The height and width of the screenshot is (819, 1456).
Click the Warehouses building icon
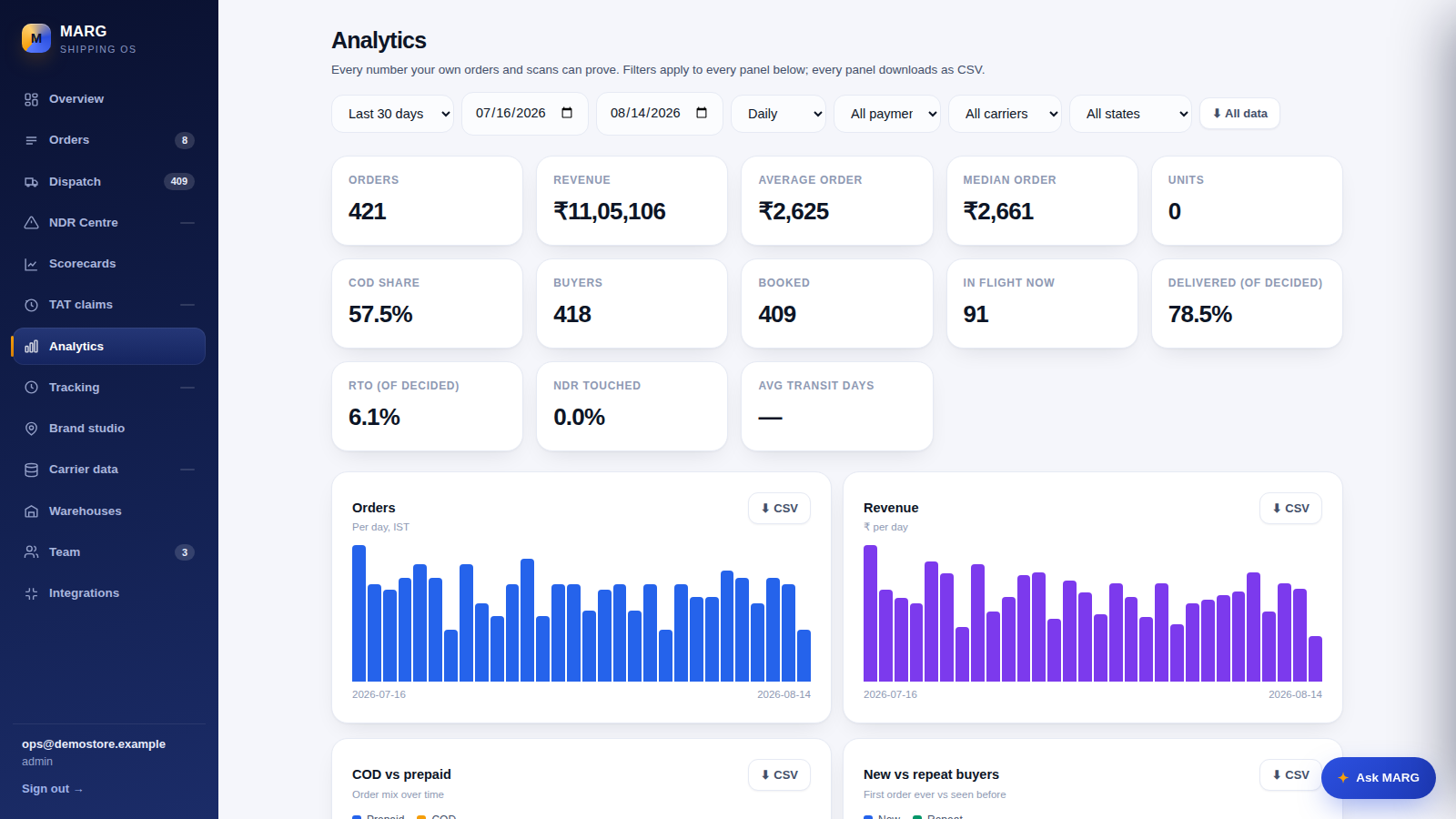tap(31, 511)
